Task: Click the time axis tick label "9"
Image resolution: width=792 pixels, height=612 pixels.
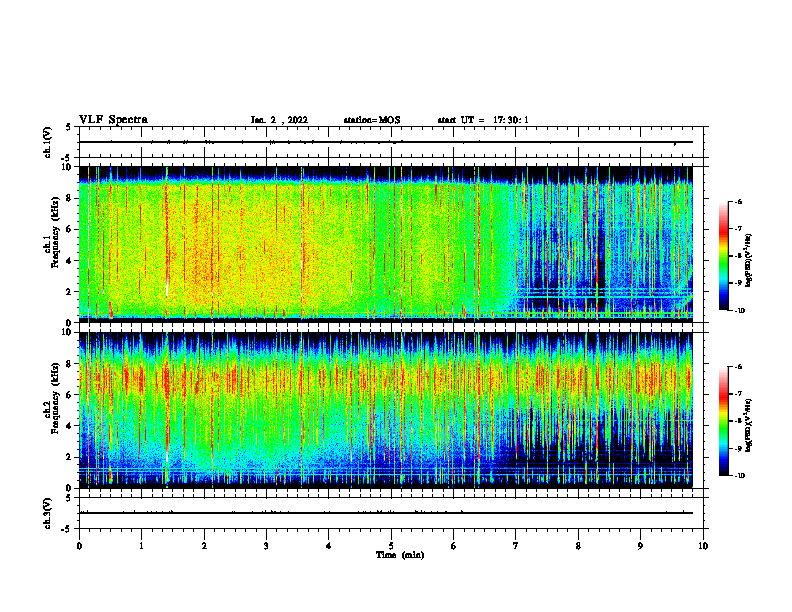Action: coord(640,546)
